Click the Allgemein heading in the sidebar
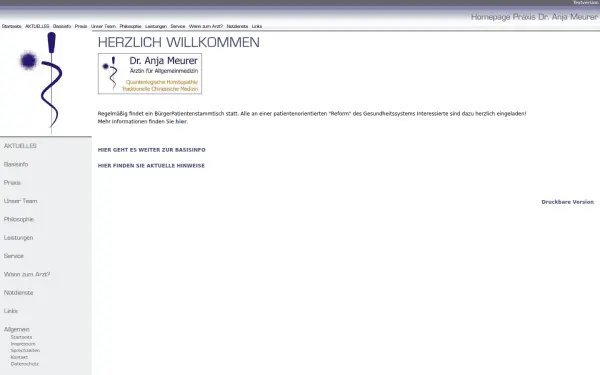The width and height of the screenshot is (600, 375). pyautogui.click(x=17, y=329)
